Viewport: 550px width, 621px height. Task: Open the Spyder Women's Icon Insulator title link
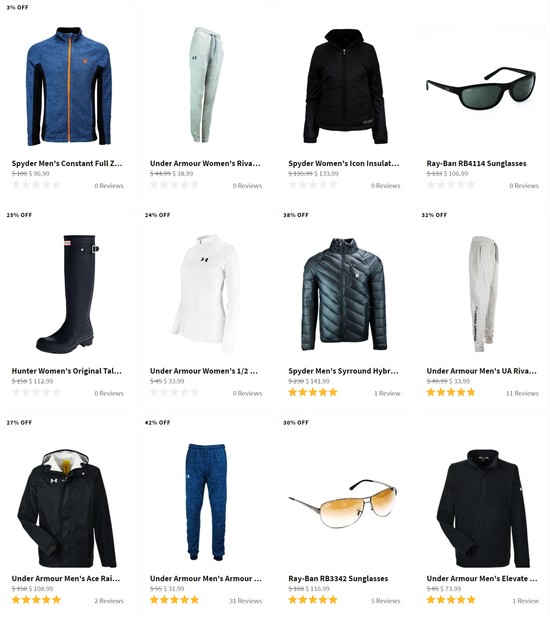coord(344,163)
